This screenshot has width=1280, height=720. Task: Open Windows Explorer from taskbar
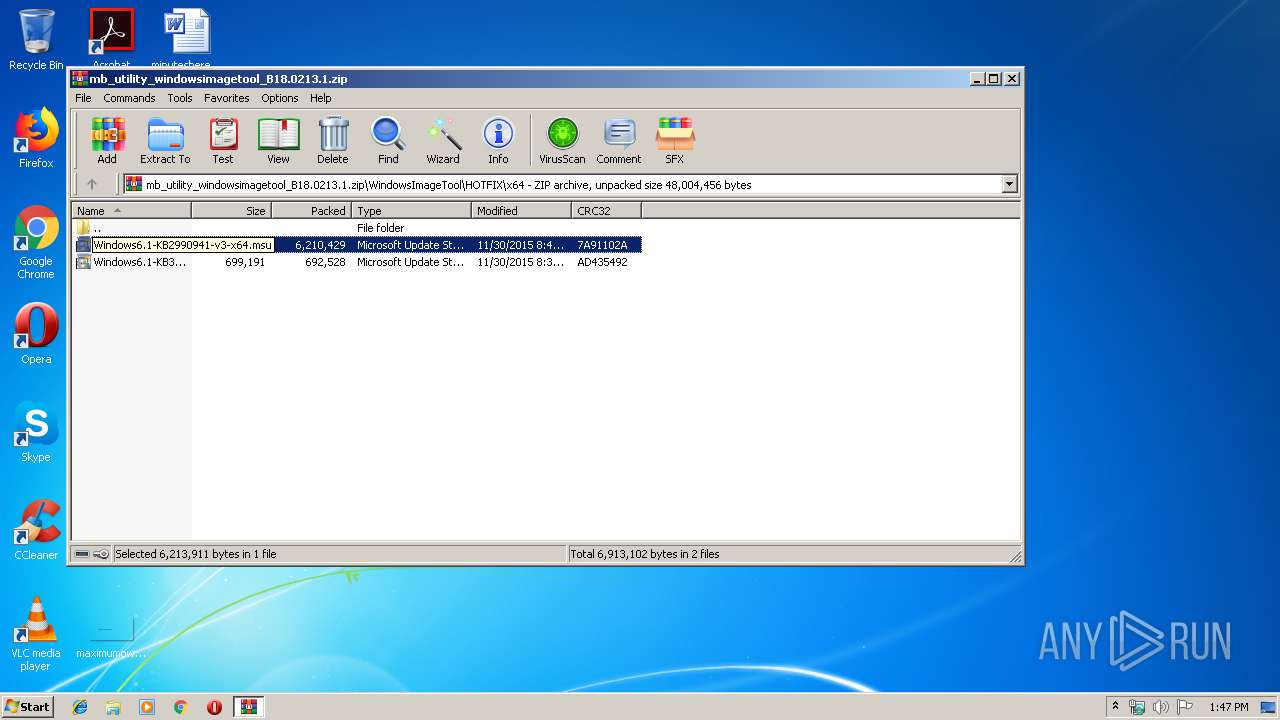pyautogui.click(x=113, y=707)
